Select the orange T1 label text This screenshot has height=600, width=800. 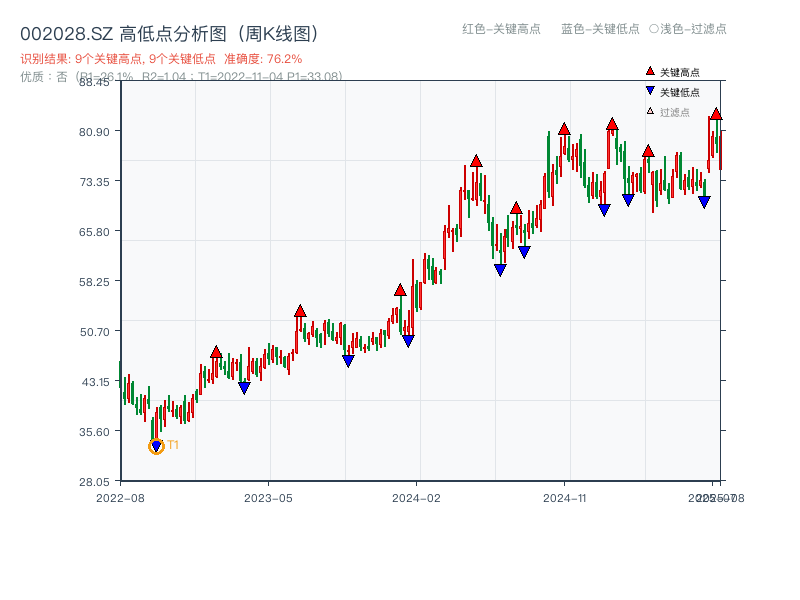(x=173, y=445)
